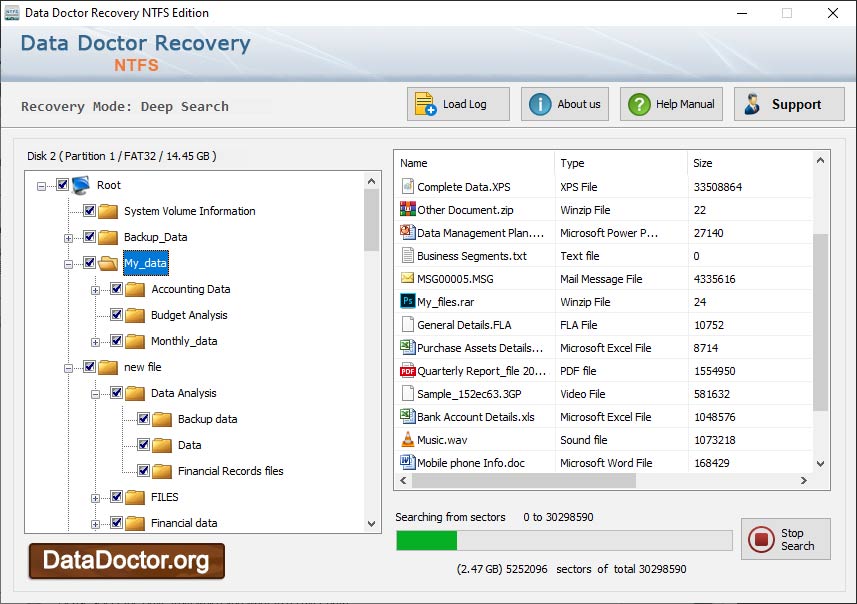The height and width of the screenshot is (604, 857).
Task: Open the Help Manual
Action: point(670,103)
